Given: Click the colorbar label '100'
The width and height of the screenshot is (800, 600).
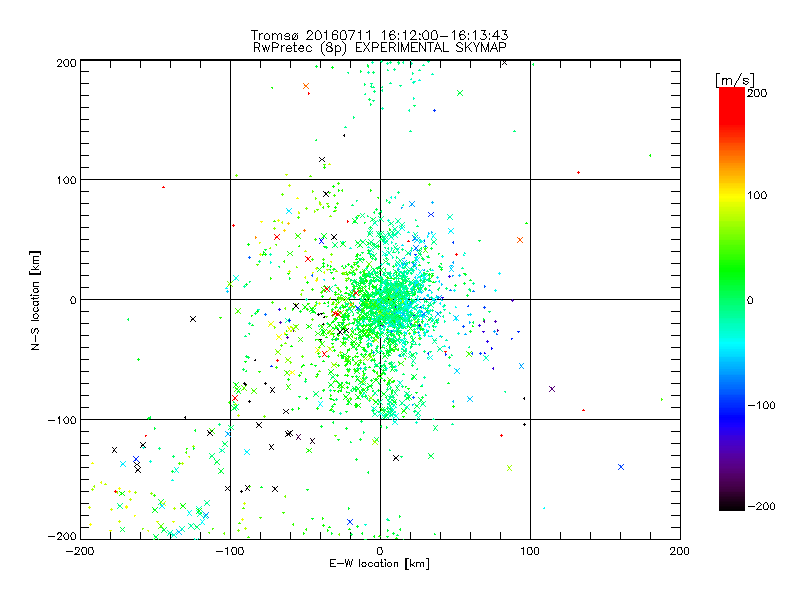Looking at the screenshot, I should 757,195.
